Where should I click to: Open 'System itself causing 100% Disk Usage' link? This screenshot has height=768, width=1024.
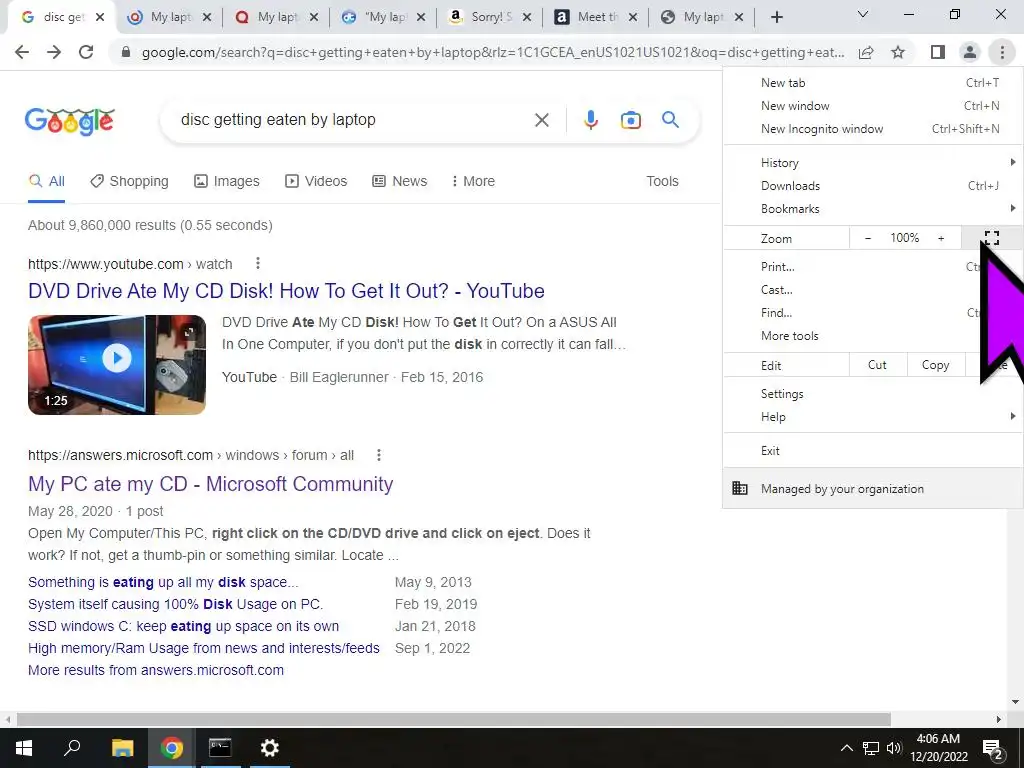(176, 604)
